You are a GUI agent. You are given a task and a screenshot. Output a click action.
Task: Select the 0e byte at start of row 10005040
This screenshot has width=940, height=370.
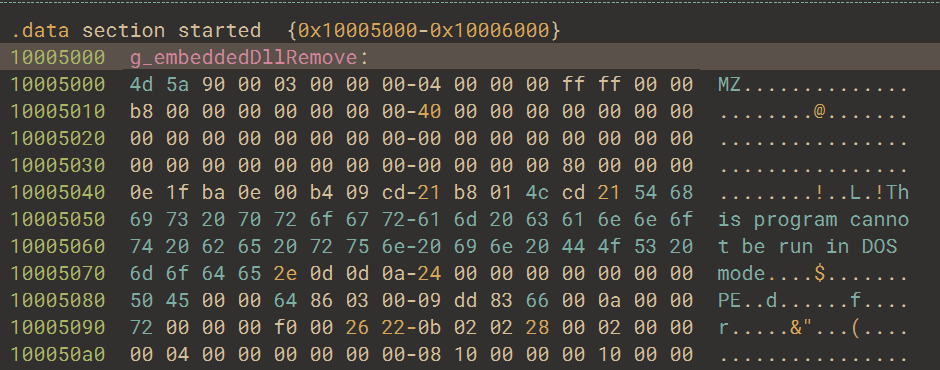(x=141, y=192)
